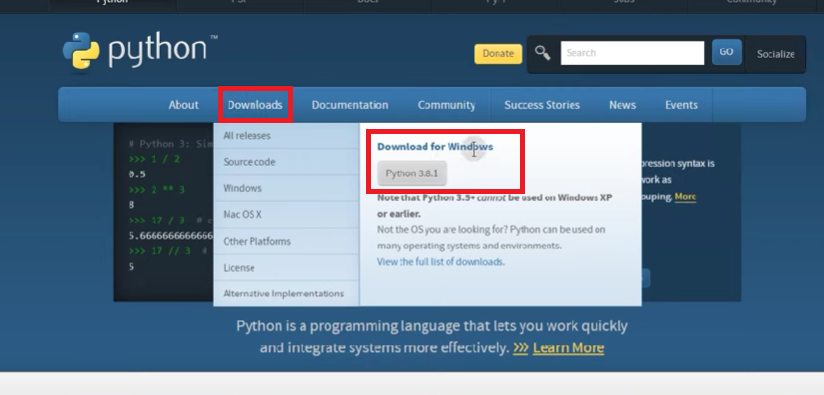
Task: Select Alternative Implementations in Downloads submenu
Action: click(x=286, y=293)
